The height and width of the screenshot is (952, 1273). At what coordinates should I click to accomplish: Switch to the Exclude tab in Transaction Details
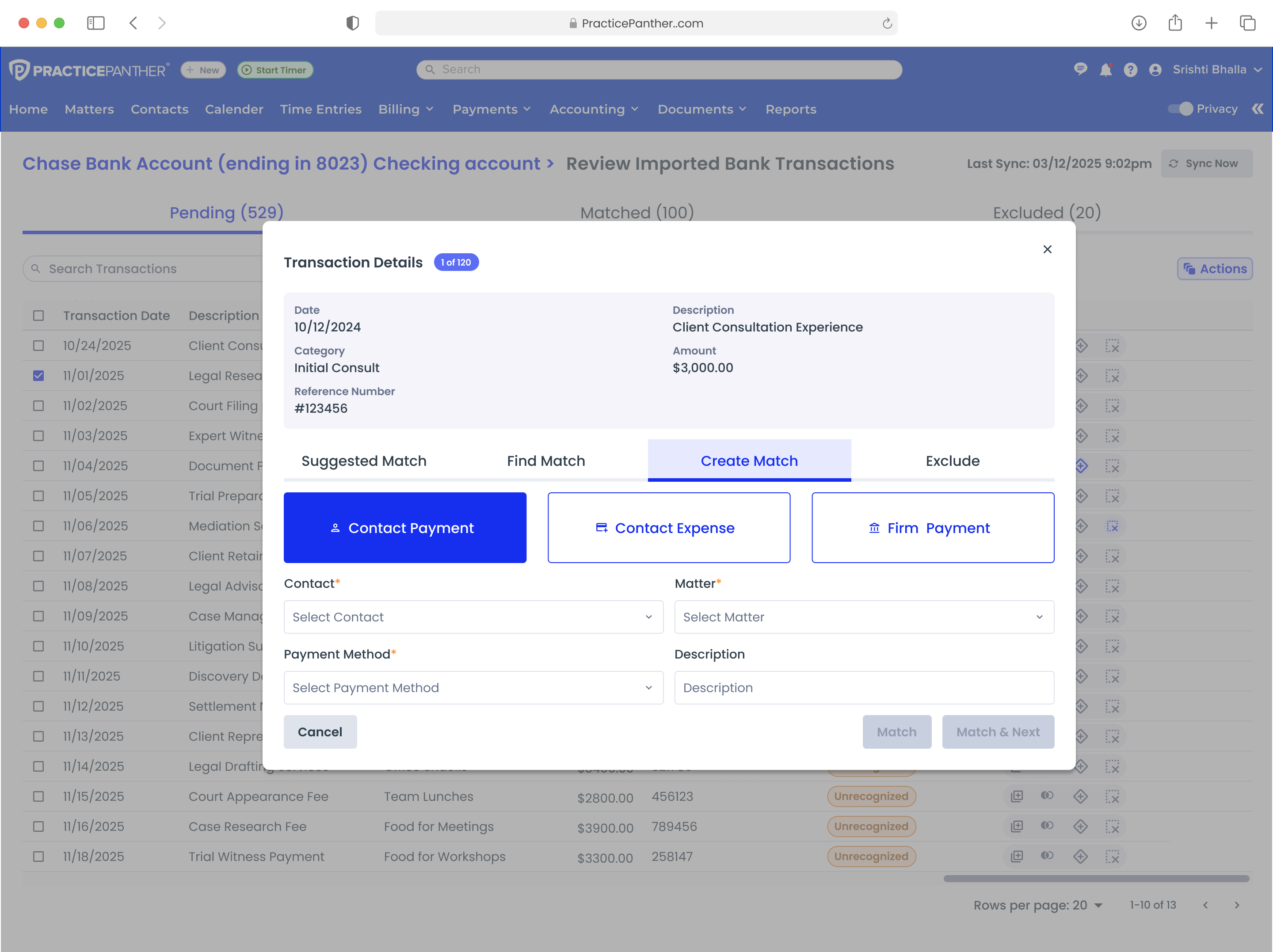click(x=953, y=461)
